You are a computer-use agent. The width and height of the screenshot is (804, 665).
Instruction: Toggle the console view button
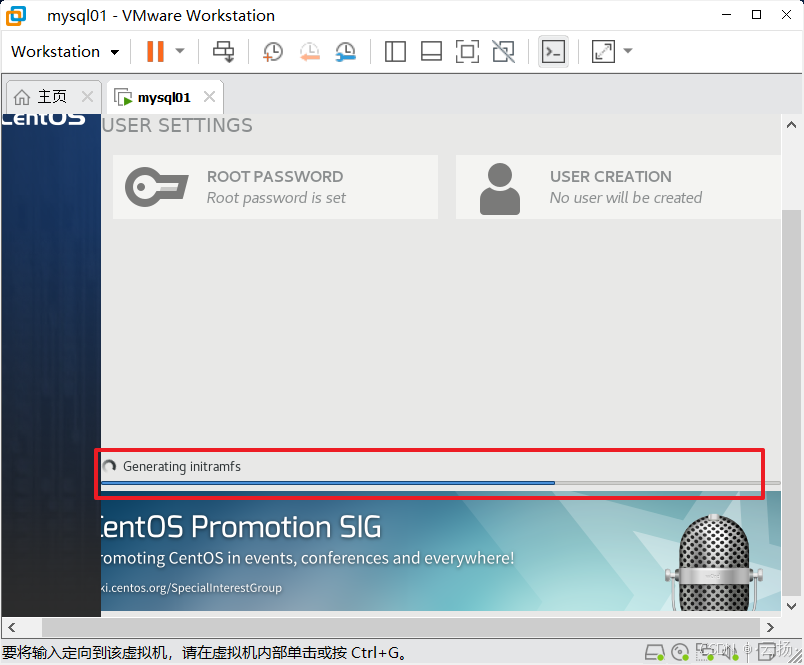553,51
